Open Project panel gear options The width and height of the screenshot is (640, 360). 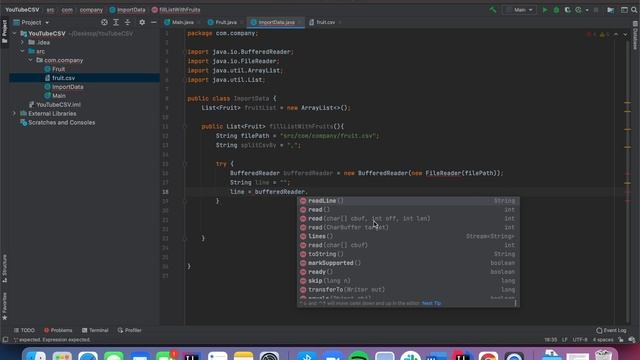pyautogui.click(x=142, y=22)
